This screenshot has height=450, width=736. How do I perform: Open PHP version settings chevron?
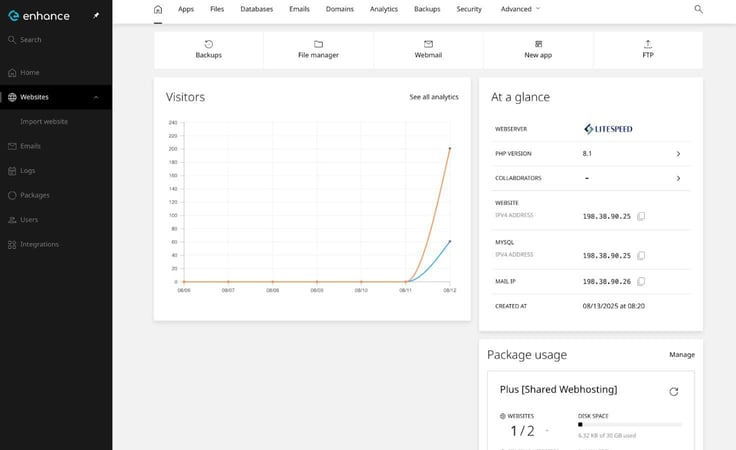pos(678,154)
